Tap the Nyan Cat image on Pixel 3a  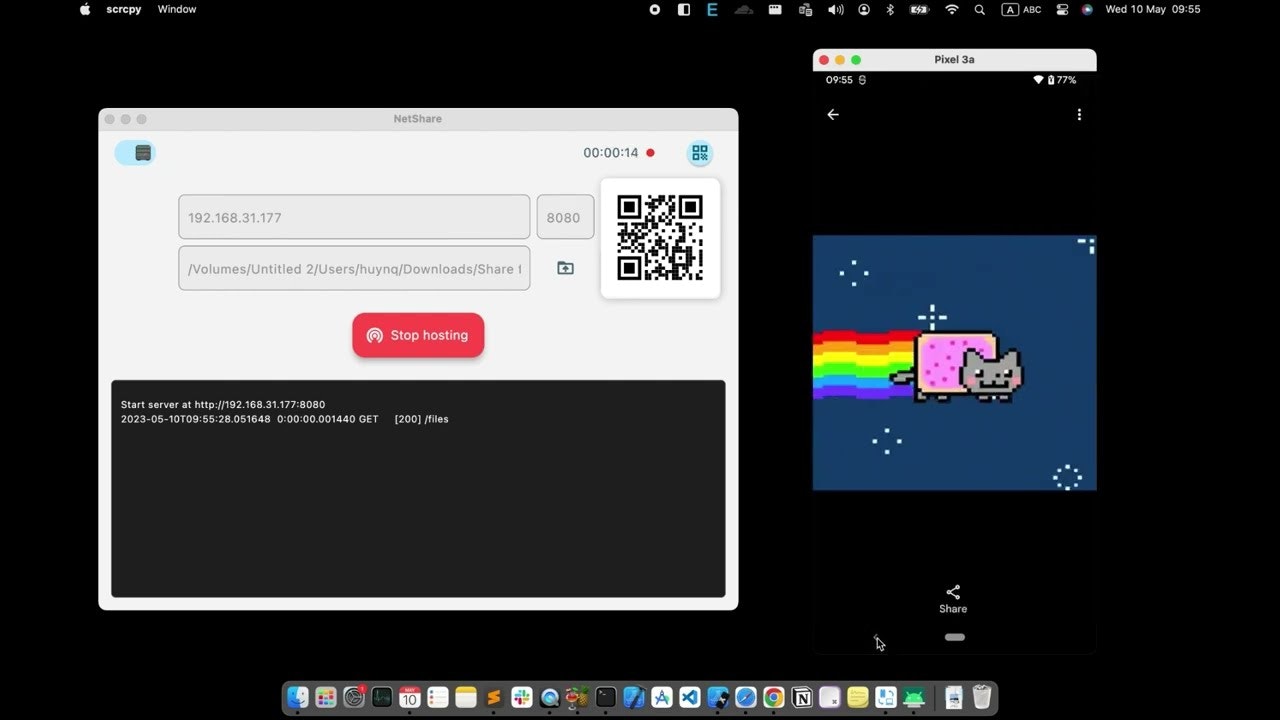(954, 363)
